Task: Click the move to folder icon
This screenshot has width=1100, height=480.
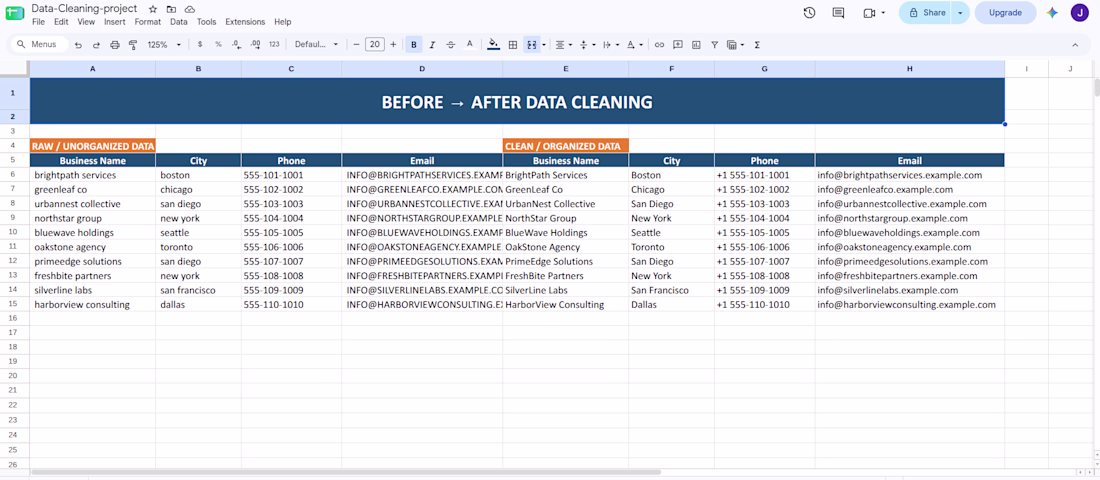Action: (171, 9)
